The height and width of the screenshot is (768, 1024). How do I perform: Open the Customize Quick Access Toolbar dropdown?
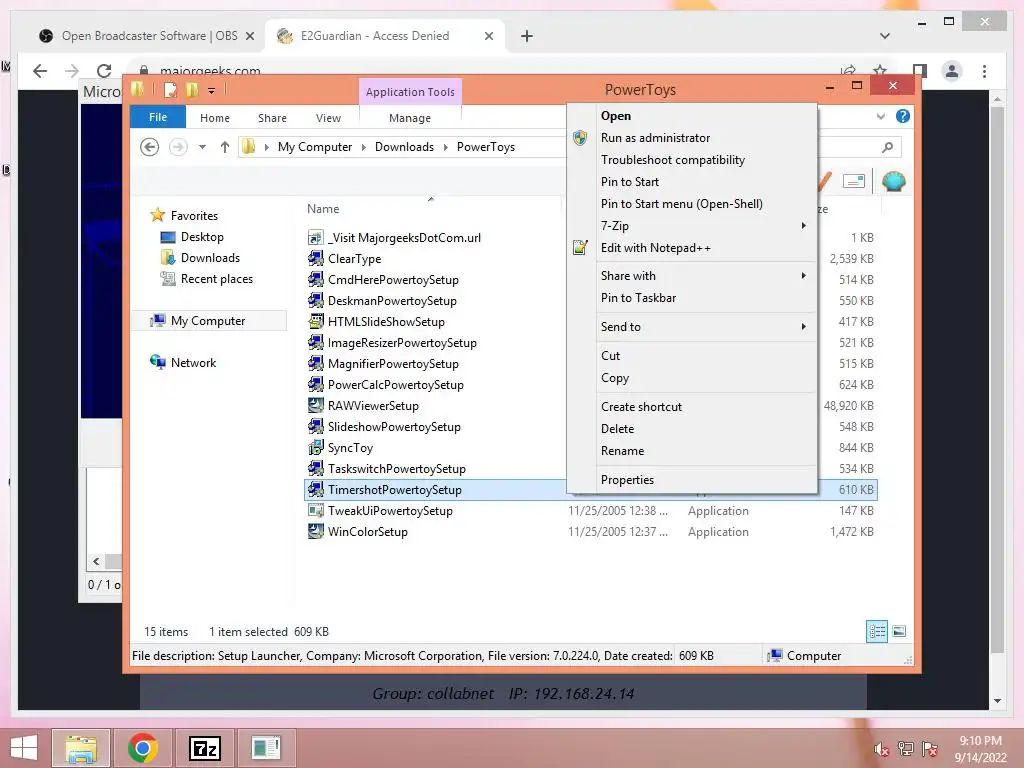[212, 91]
